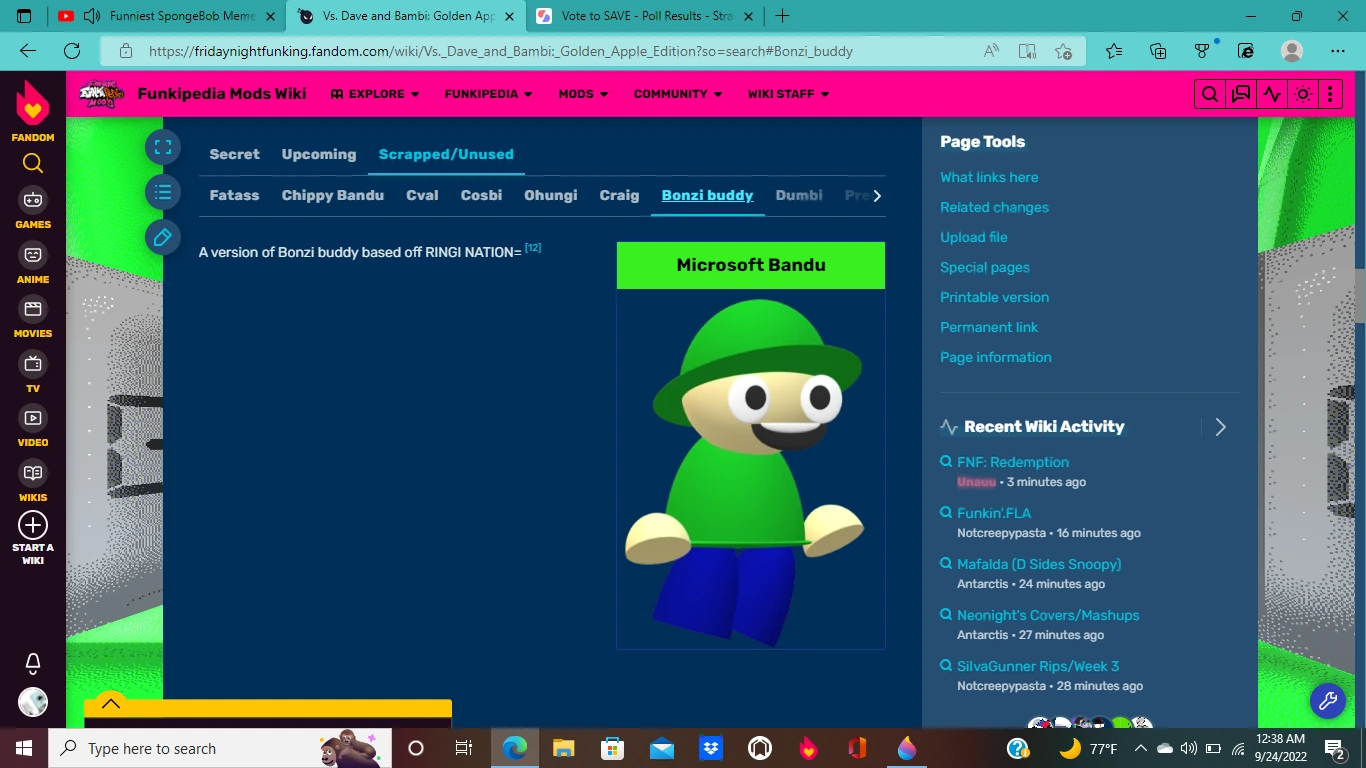Click the admin dashboard sun icon
The width and height of the screenshot is (1366, 768).
[1302, 93]
